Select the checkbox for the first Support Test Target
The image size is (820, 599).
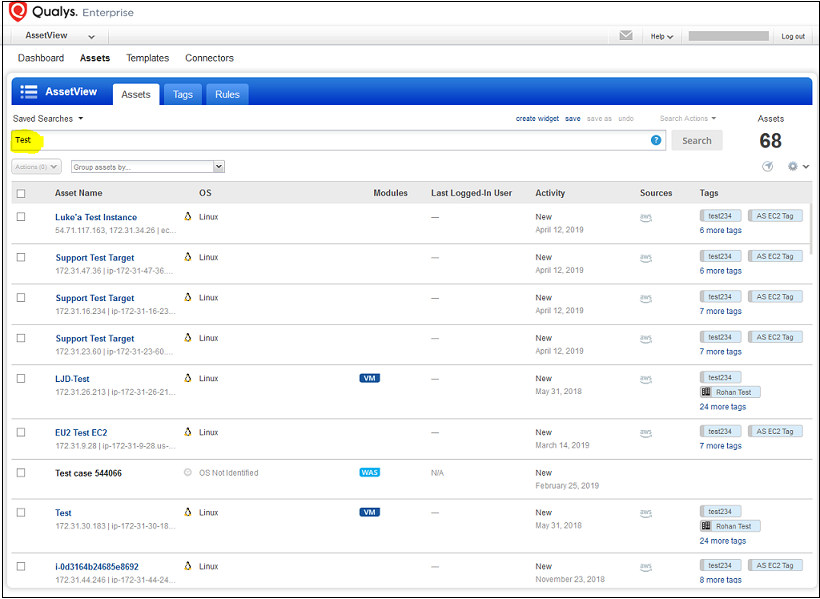coord(21,257)
